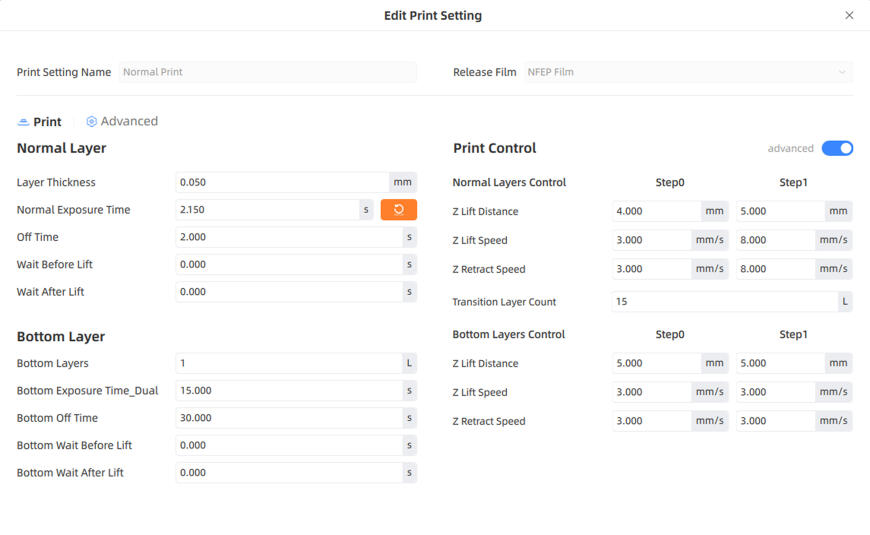The width and height of the screenshot is (870, 535).
Task: Edit the Wait After Lift field
Action: 289,292
